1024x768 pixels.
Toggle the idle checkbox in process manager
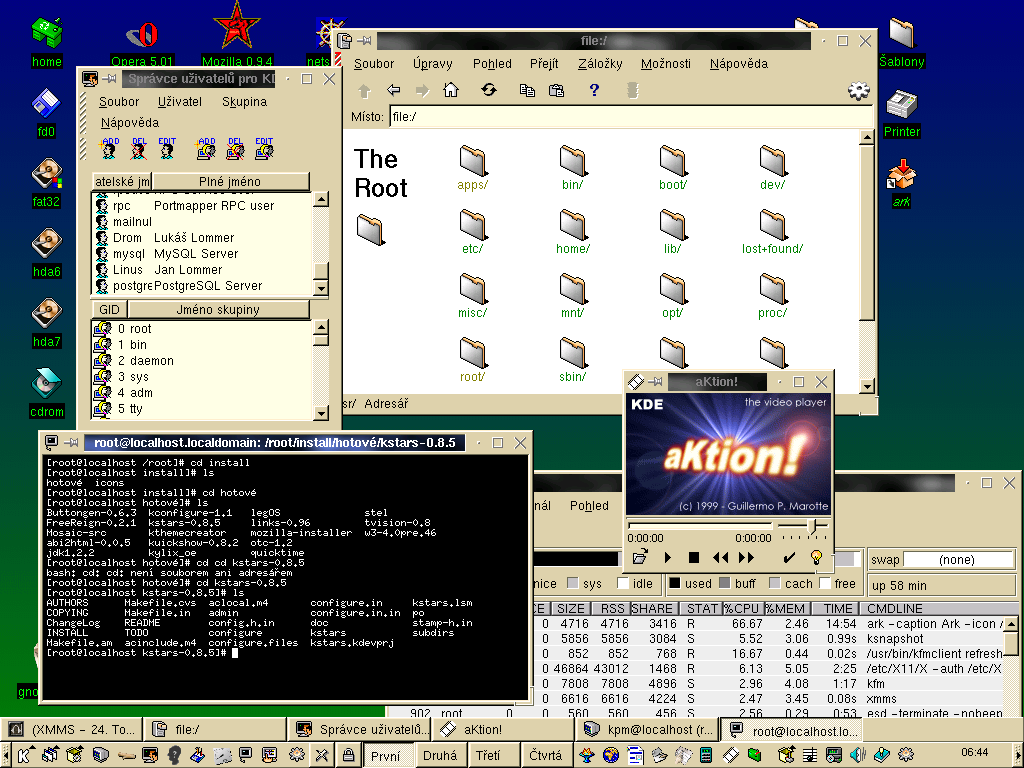coord(623,583)
